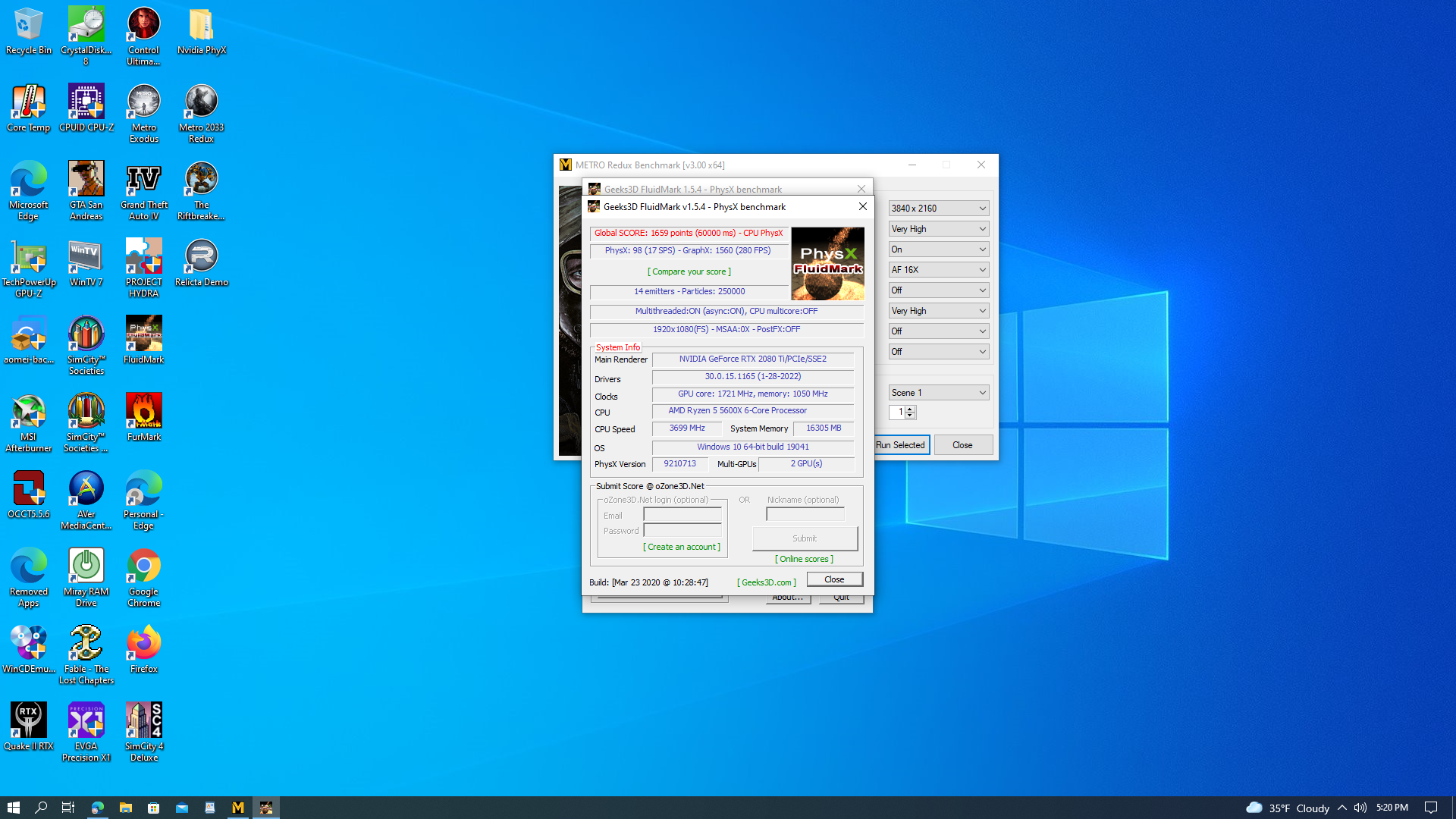Click the Nickname input field
This screenshot has width=1456, height=819.
coord(805,514)
